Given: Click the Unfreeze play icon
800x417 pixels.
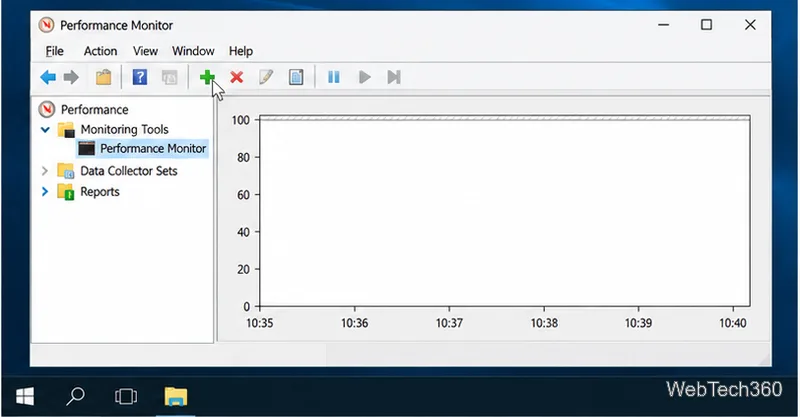Looking at the screenshot, I should [364, 77].
